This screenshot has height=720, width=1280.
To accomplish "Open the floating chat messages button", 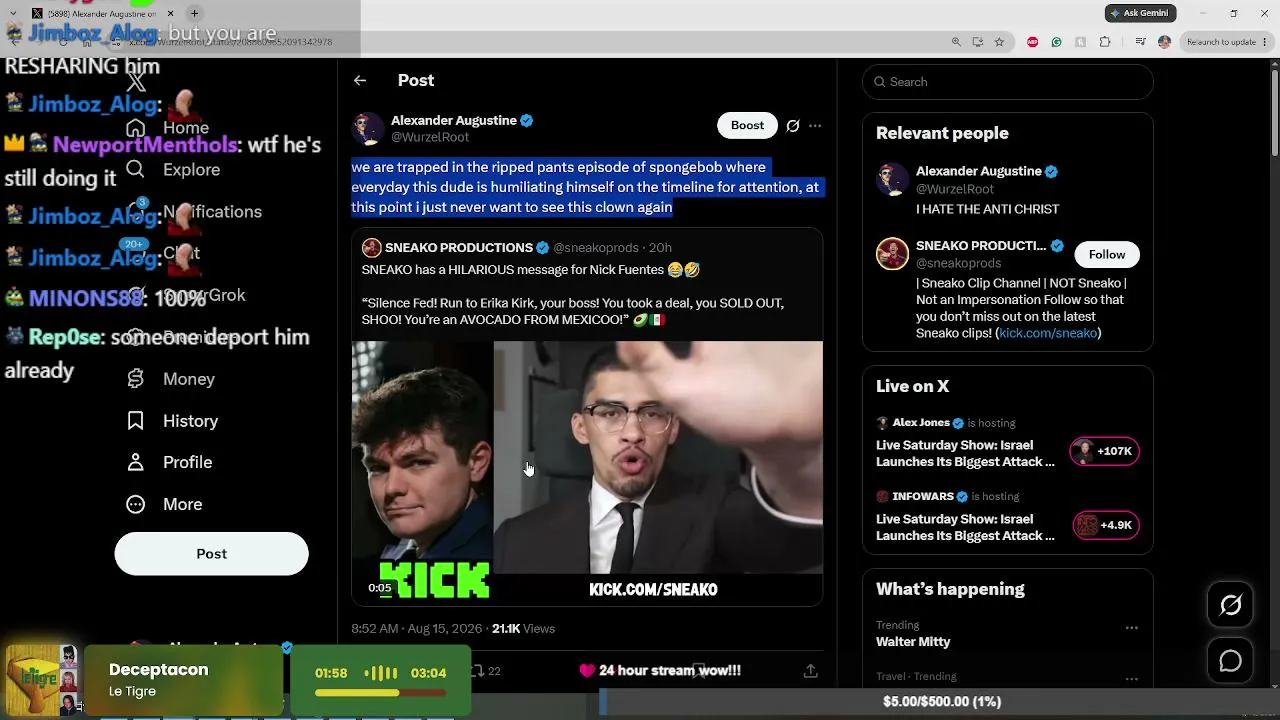I will [x=1230, y=661].
